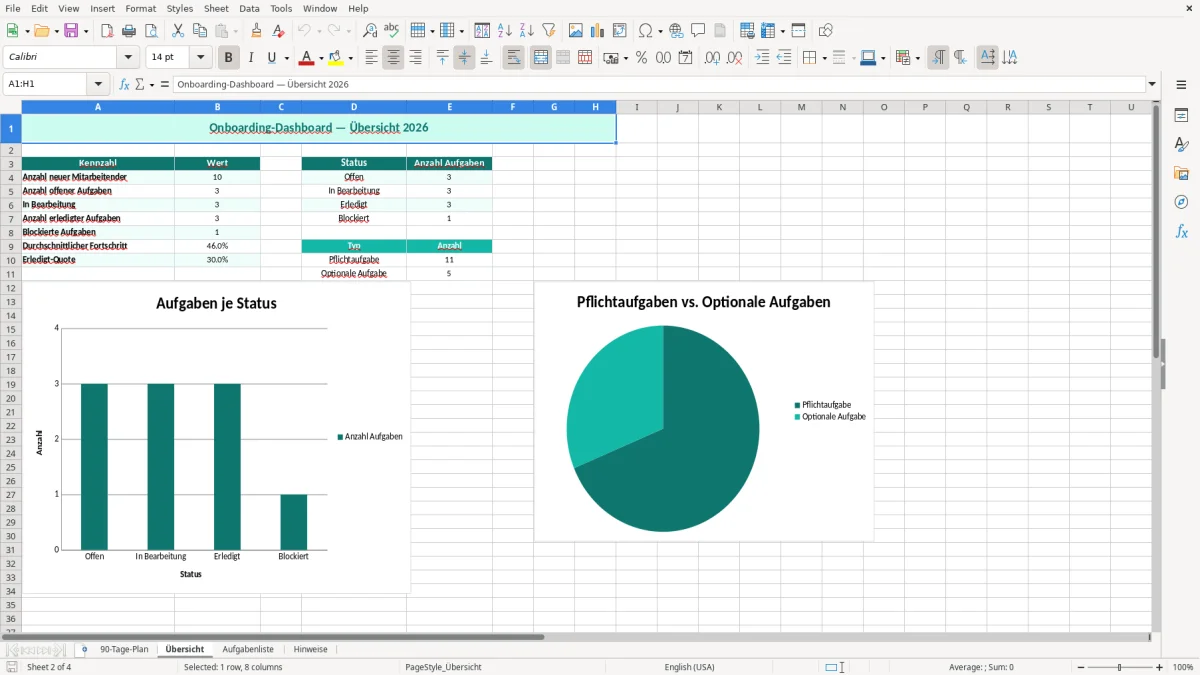The height and width of the screenshot is (675, 1200).
Task: Open the Print icon in toolbar
Action: click(129, 31)
